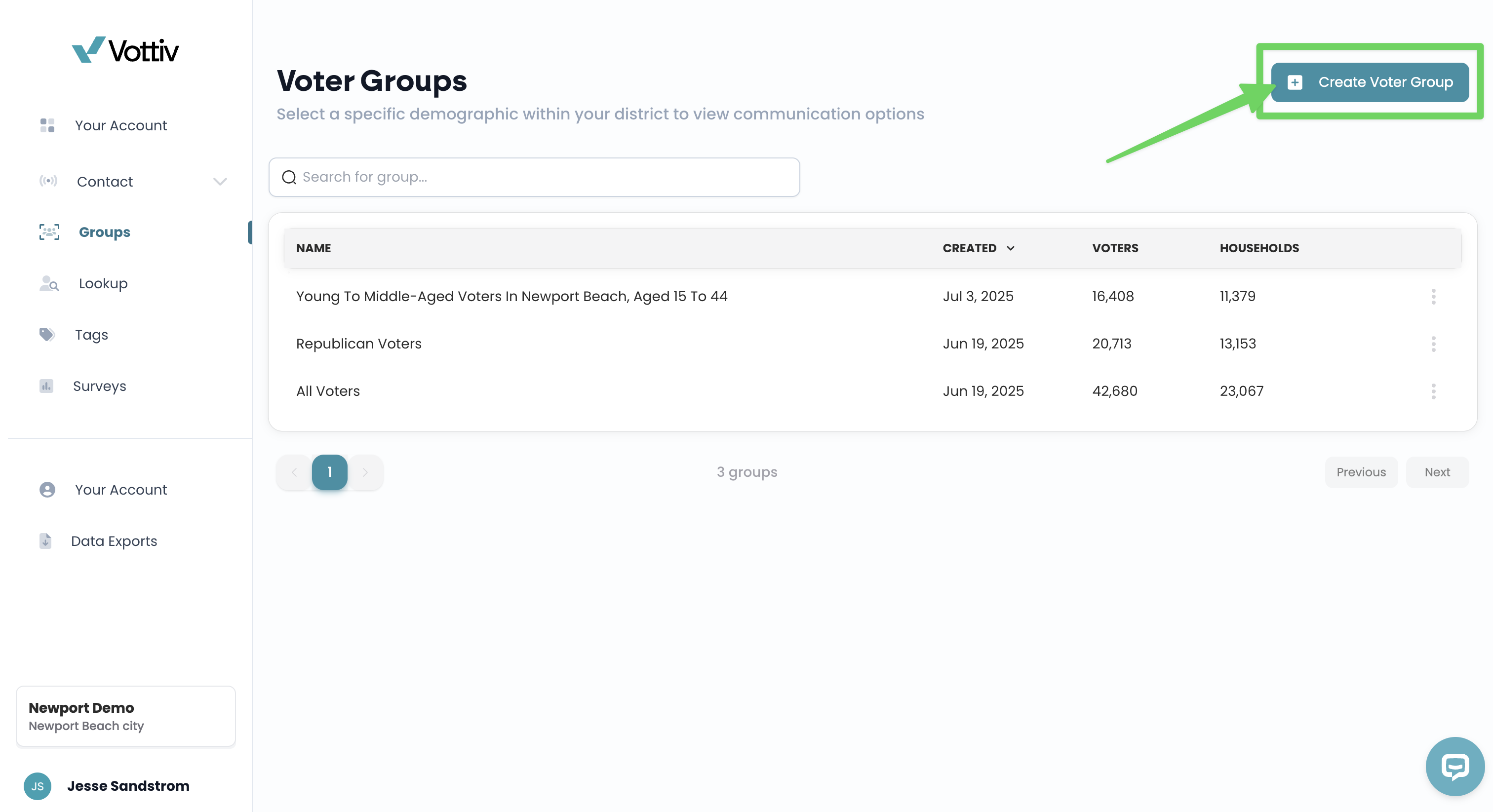Open the top Your Account menu item
1493x812 pixels.
pyautogui.click(x=120, y=125)
